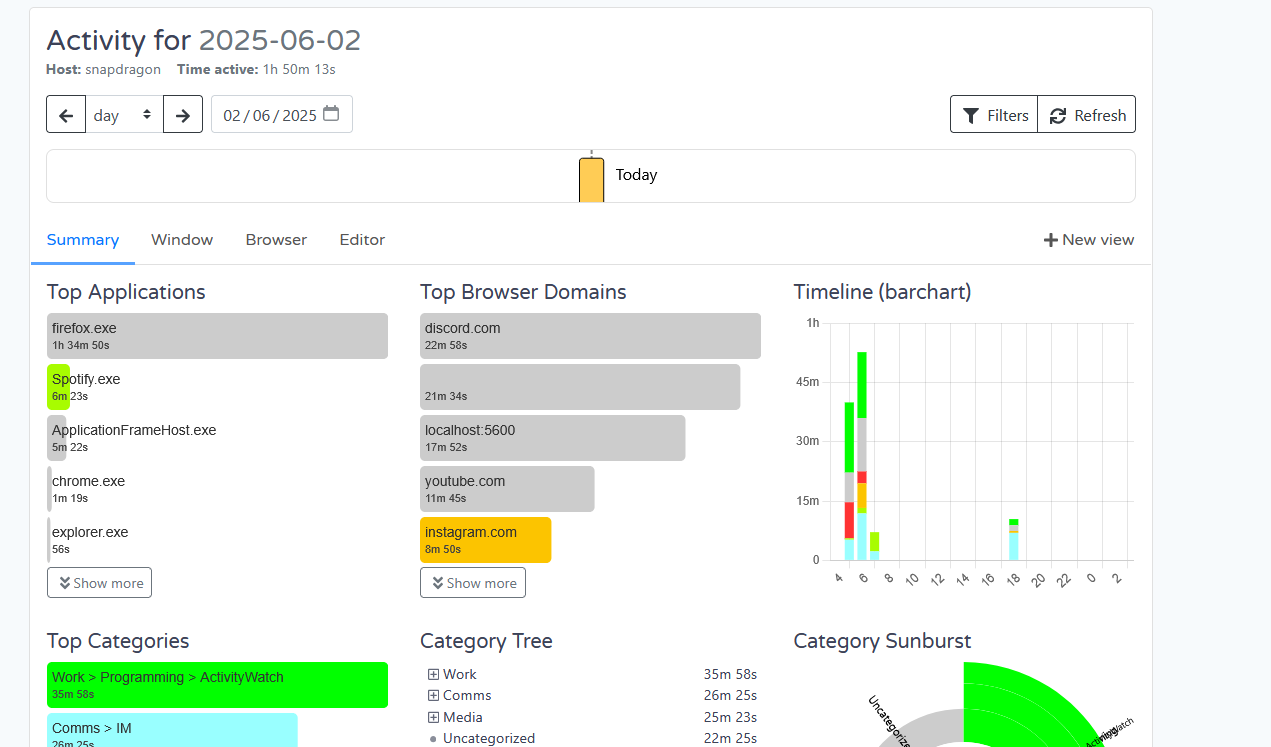Screen dimensions: 1271x747
Task: Go to next day with right arrow
Action: point(183,115)
